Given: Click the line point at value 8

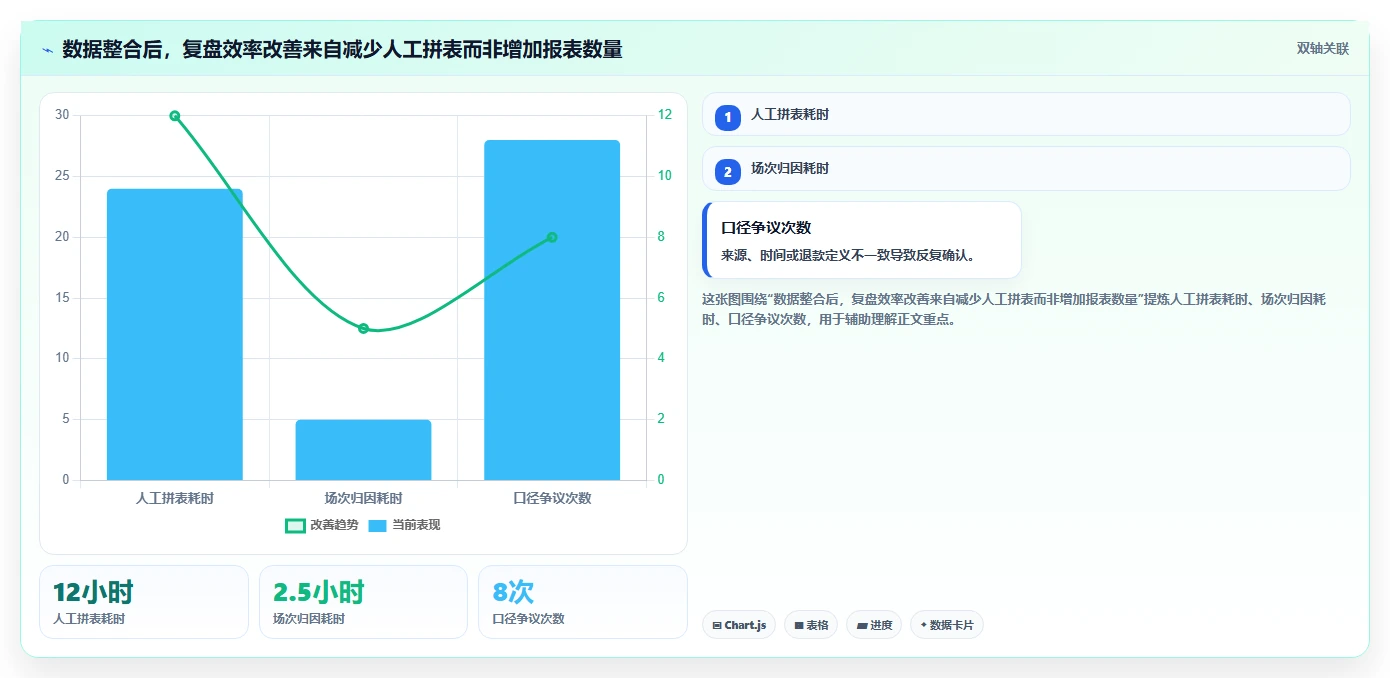Looking at the screenshot, I should tap(552, 237).
